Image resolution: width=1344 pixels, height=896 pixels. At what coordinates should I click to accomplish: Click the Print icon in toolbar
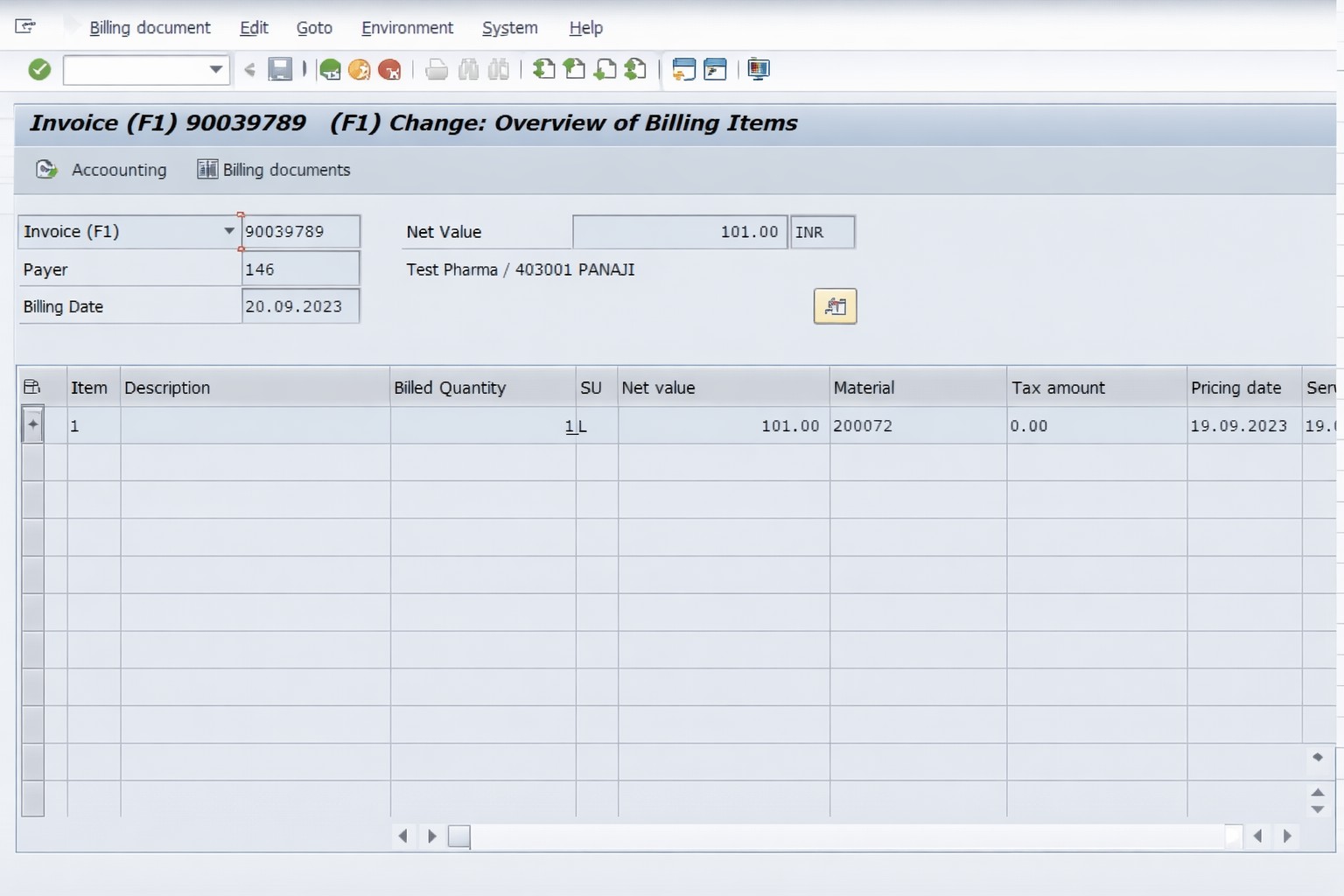point(437,70)
